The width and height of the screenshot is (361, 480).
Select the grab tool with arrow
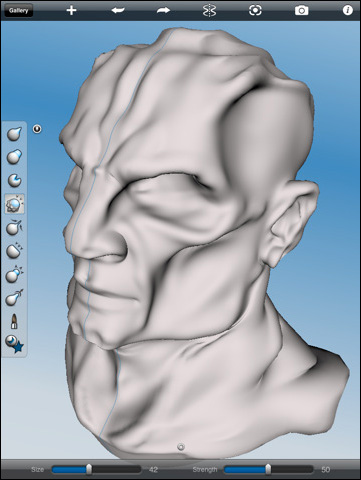pos(14,298)
